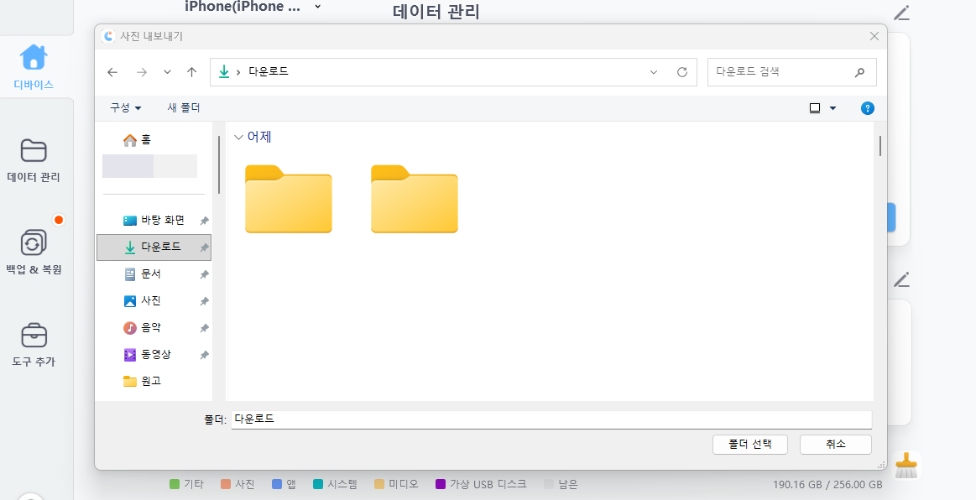Click the 가상 USB 디스크 legend label
Image resolution: width=976 pixels, height=500 pixels.
pos(488,484)
